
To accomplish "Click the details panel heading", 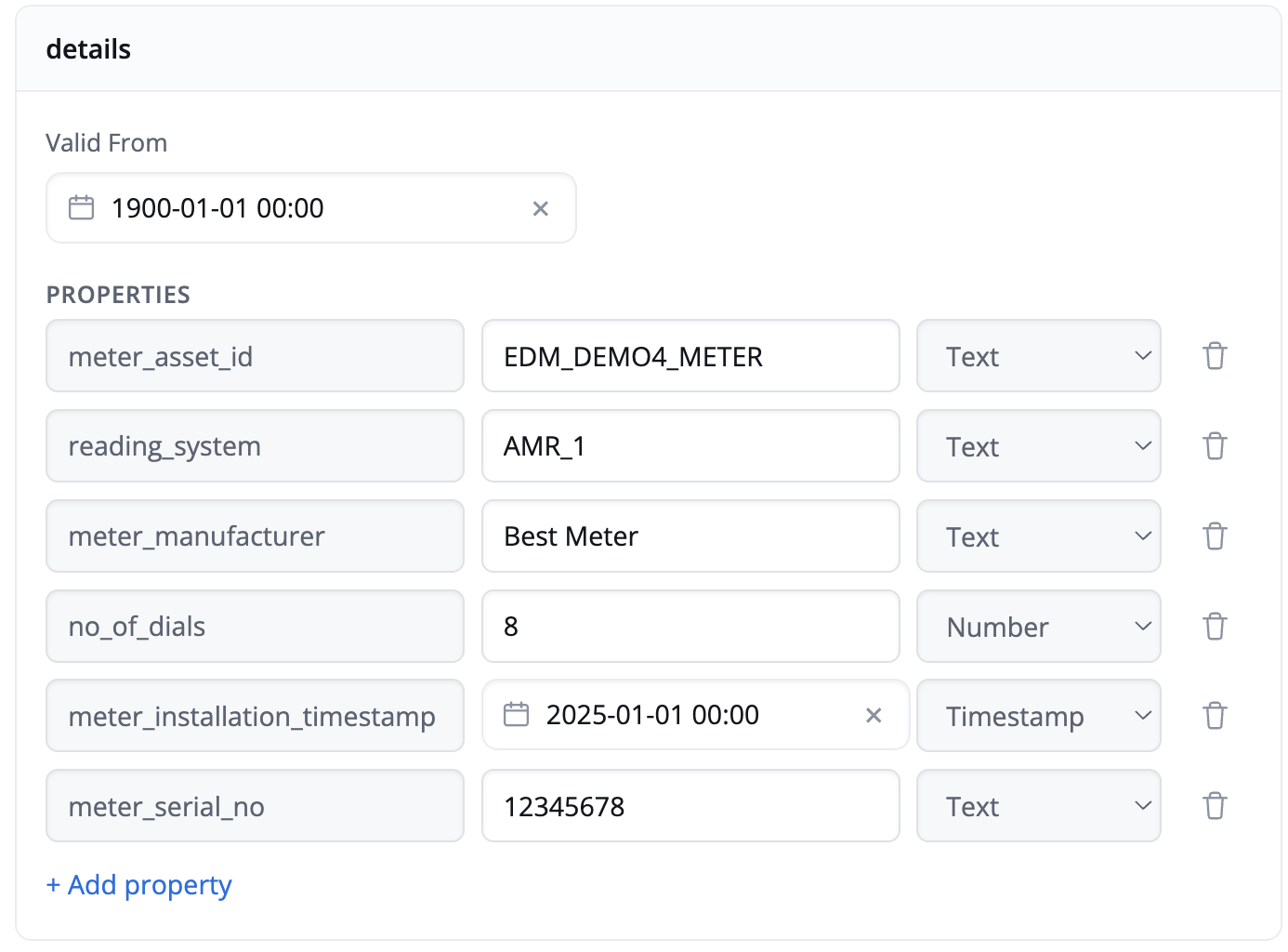I will tap(88, 49).
